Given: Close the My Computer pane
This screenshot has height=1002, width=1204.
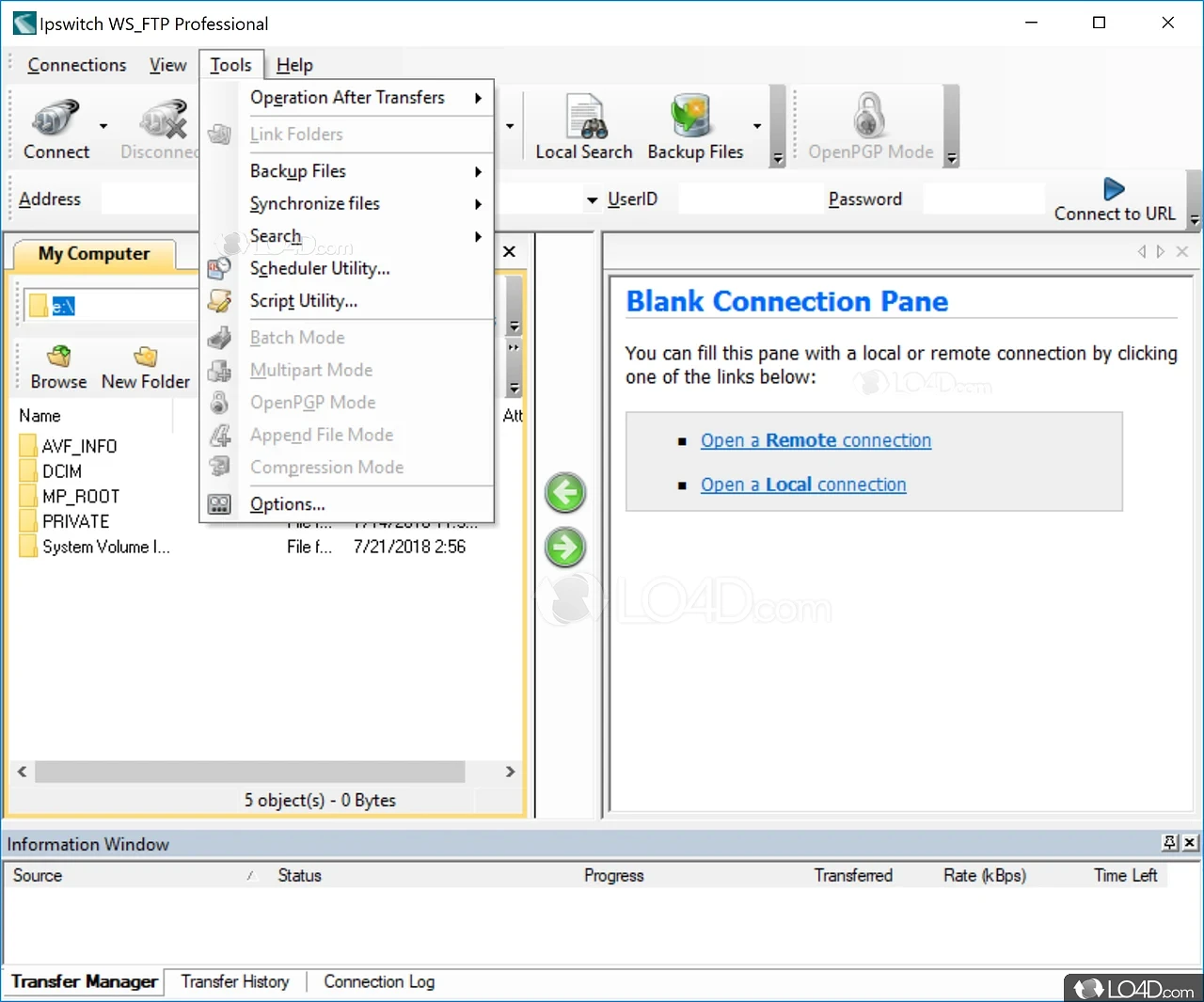Looking at the screenshot, I should (509, 251).
